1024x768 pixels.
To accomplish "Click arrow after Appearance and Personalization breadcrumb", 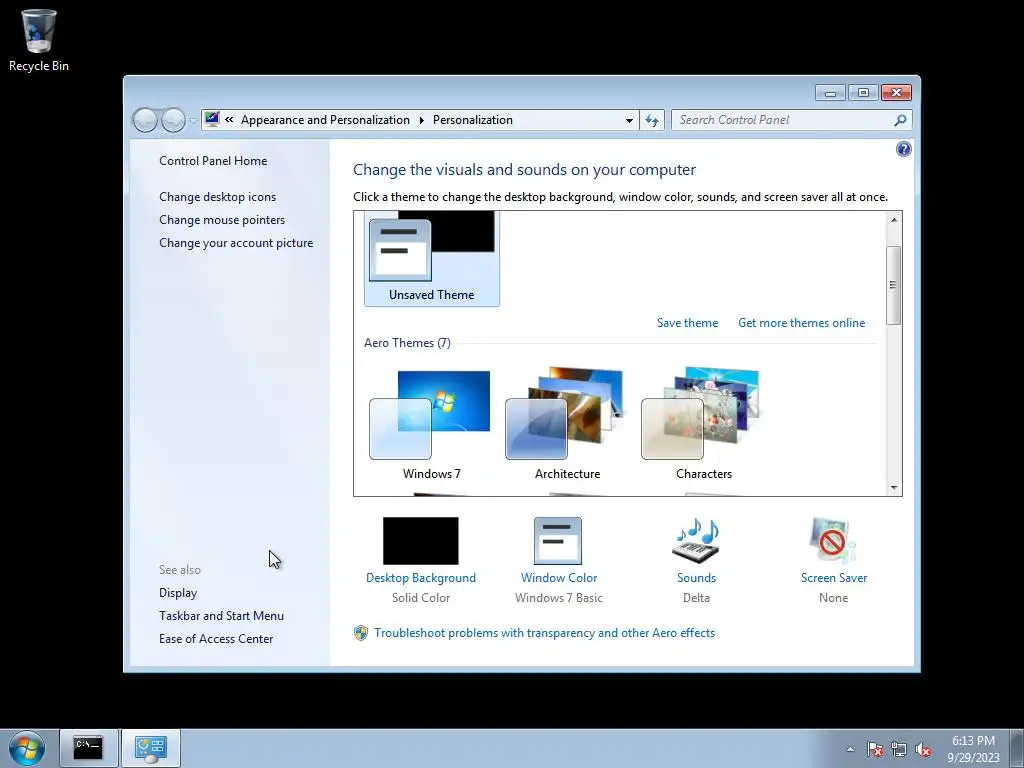I will tap(421, 120).
